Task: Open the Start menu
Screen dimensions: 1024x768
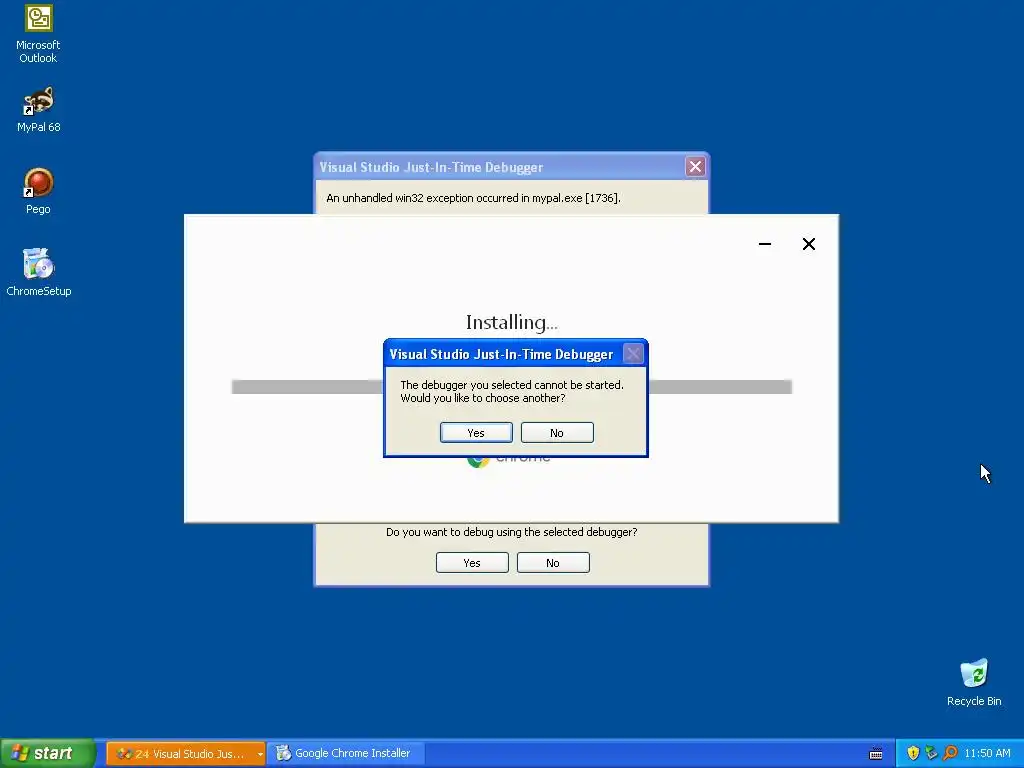Action: 48,753
